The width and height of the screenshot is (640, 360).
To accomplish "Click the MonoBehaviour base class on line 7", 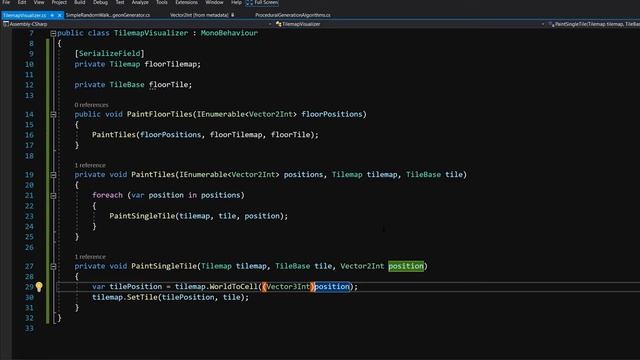I will pos(229,33).
